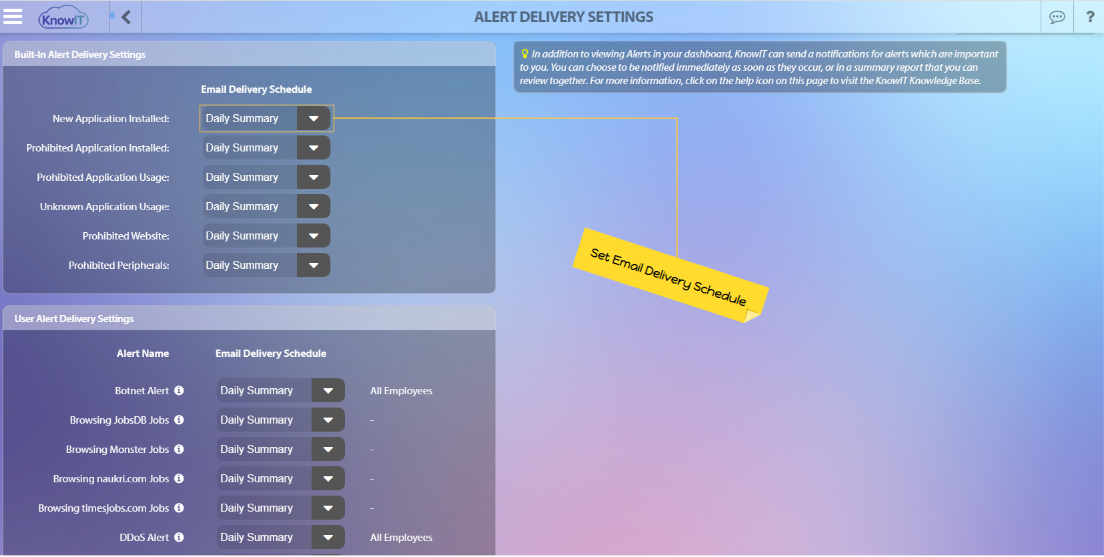Open Botnet Alert delivery schedule dropdown
1104x557 pixels.
[280, 391]
